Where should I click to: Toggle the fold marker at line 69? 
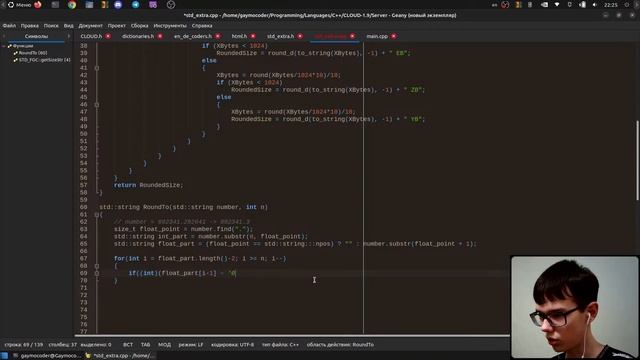tap(97, 273)
